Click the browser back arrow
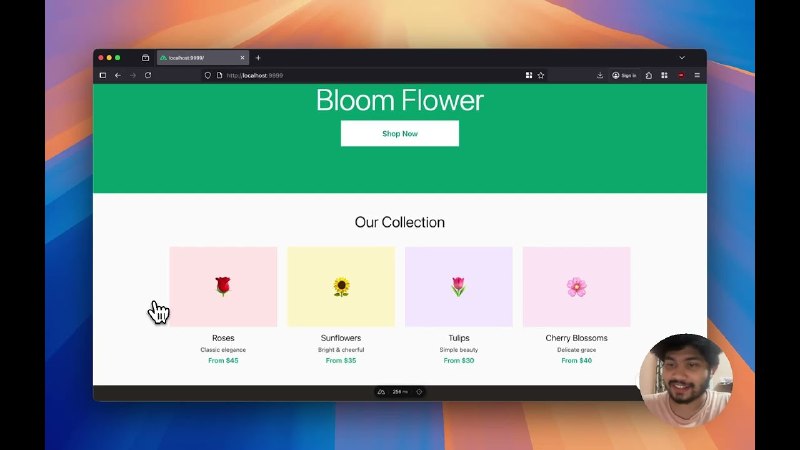 (x=117, y=75)
